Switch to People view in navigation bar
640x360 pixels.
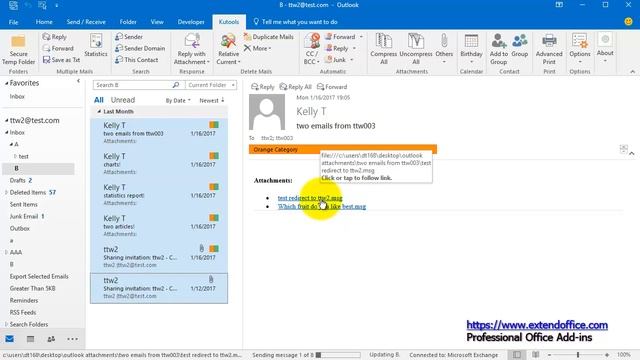(51, 339)
